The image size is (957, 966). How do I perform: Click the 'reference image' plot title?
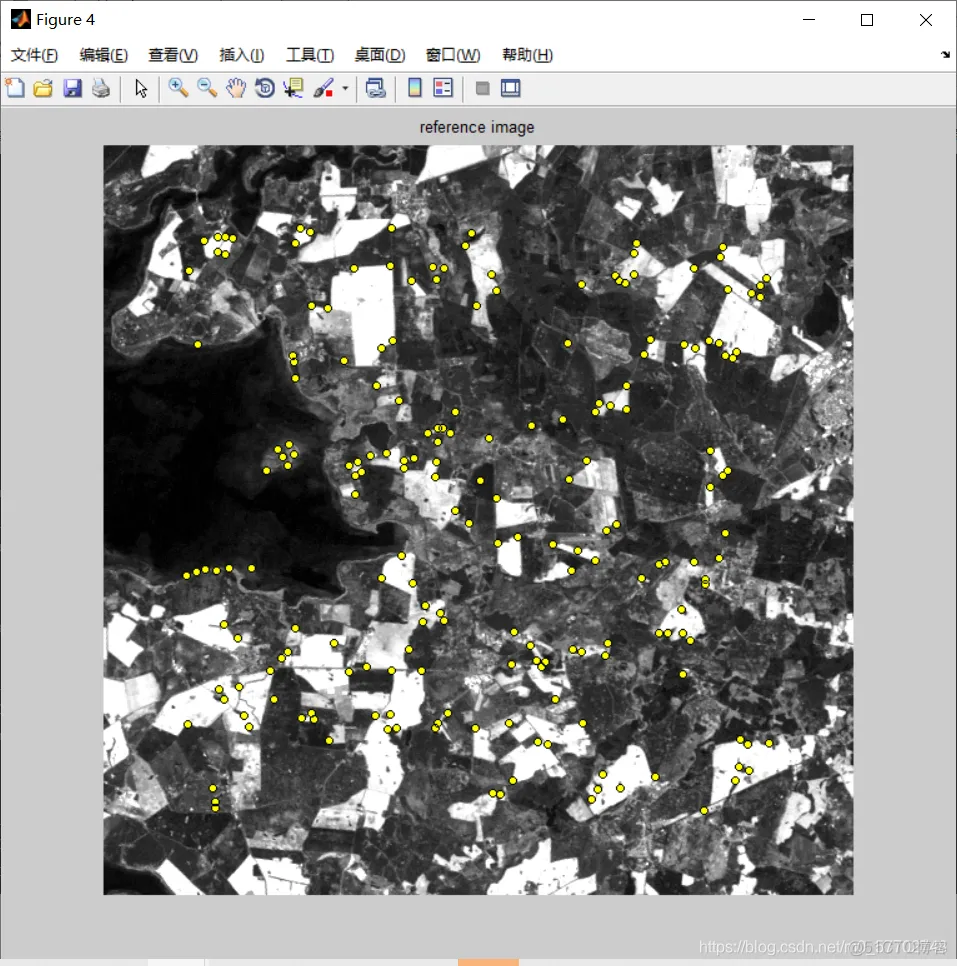pyautogui.click(x=477, y=128)
